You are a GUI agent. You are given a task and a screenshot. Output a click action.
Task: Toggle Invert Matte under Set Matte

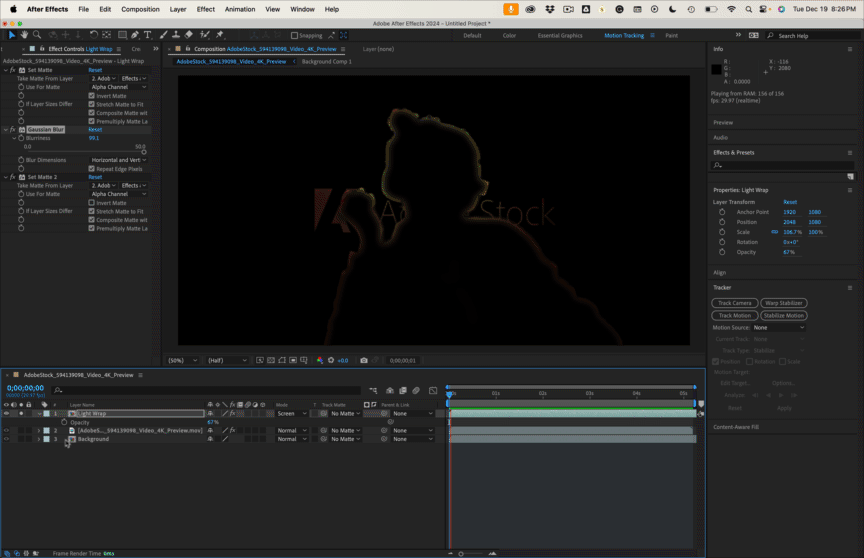91,96
